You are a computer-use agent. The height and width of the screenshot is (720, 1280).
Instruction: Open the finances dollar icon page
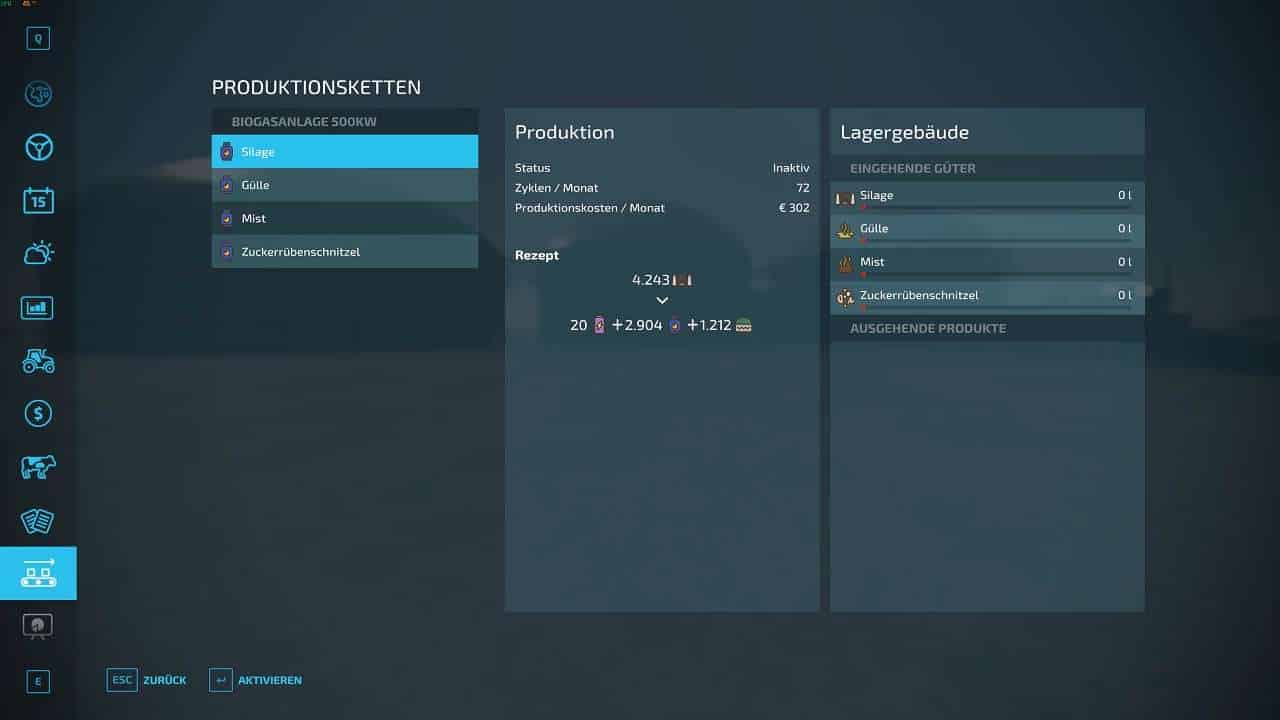tap(38, 413)
